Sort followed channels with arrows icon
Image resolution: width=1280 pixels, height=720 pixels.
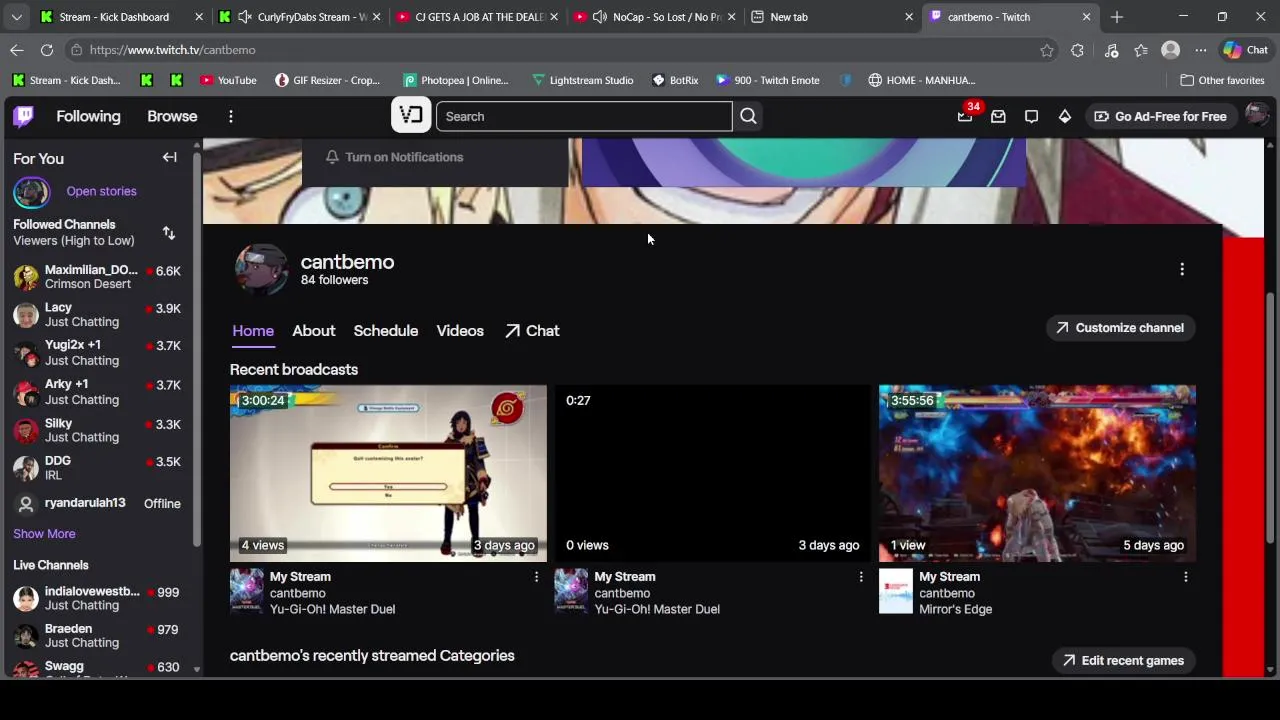169,233
